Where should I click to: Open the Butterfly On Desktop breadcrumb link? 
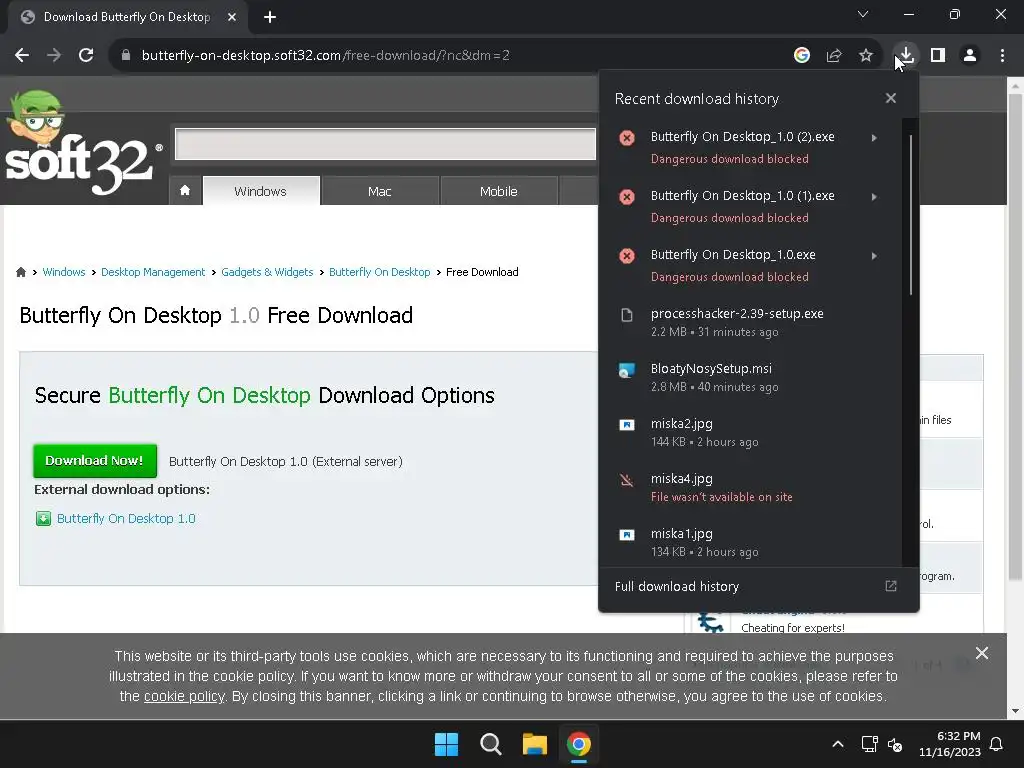tap(379, 272)
